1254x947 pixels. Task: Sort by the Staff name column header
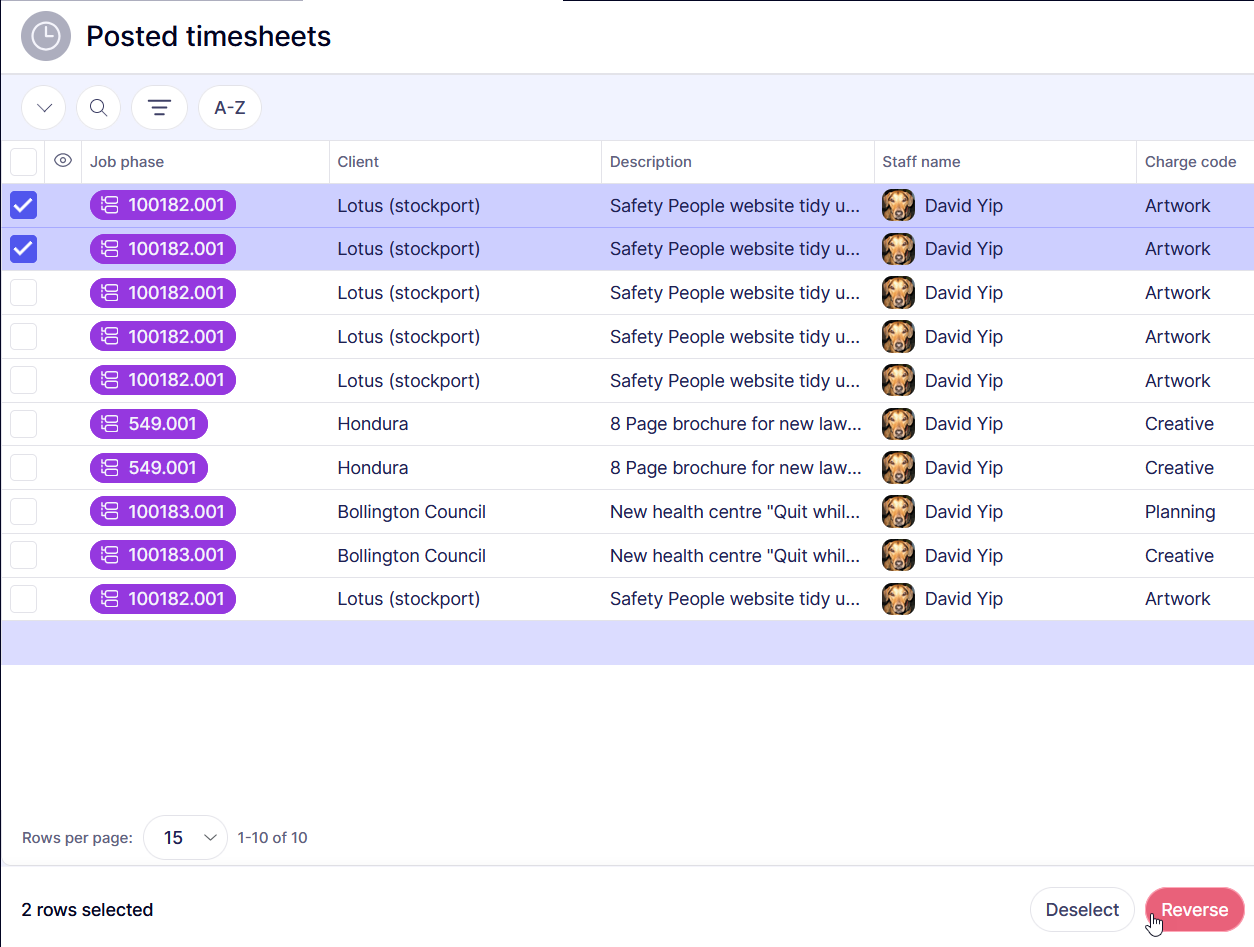[x=921, y=162]
